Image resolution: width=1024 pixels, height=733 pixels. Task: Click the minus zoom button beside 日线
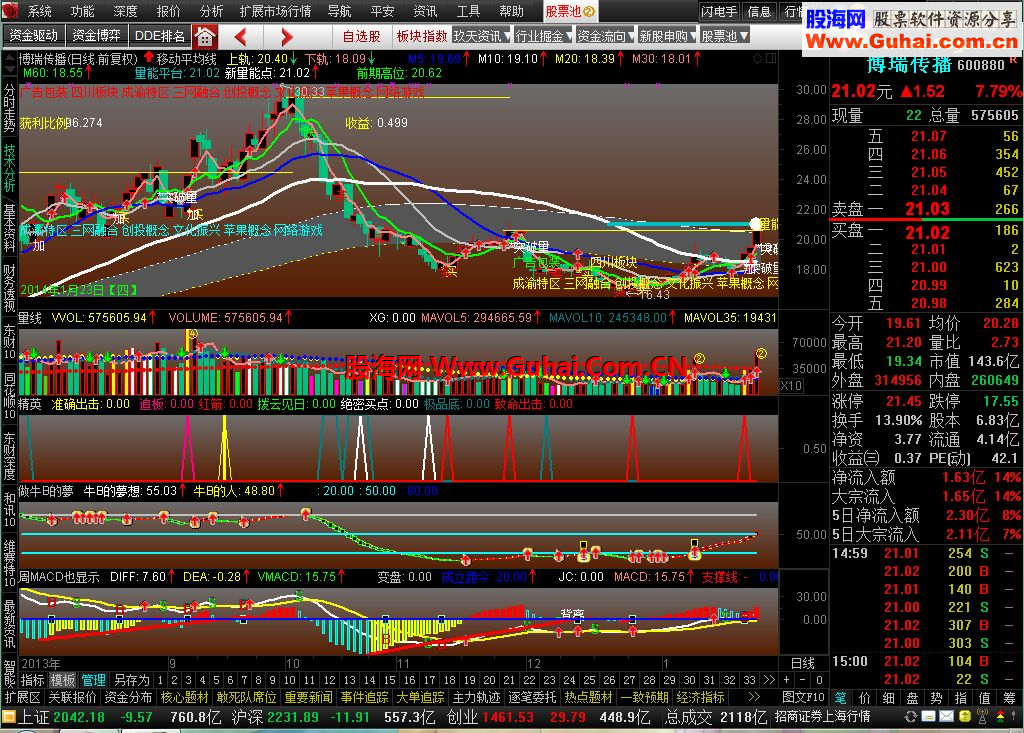click(803, 680)
